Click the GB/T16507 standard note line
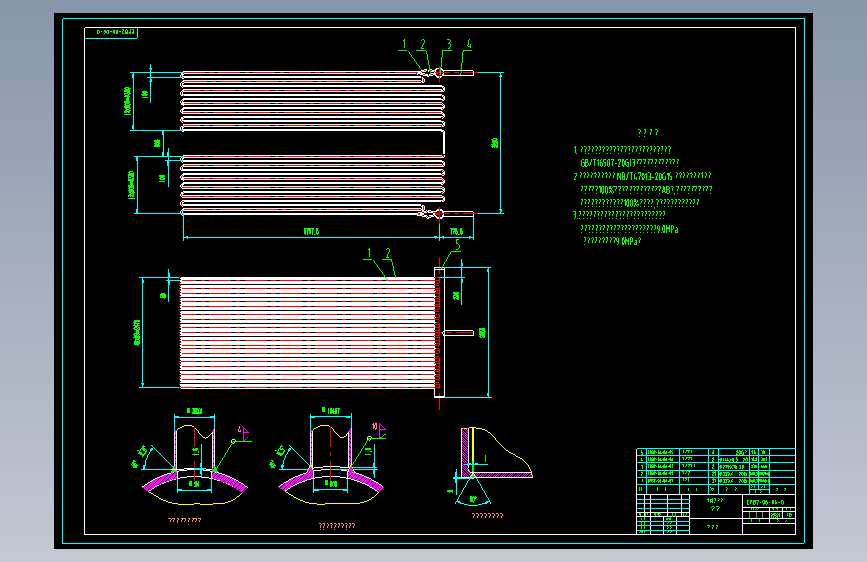This screenshot has height=562, width=867. tap(629, 163)
